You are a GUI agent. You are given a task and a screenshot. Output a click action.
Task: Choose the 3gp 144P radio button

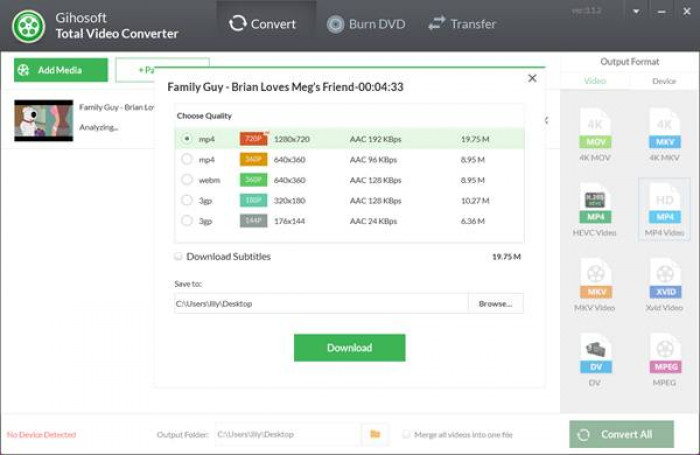[187, 221]
